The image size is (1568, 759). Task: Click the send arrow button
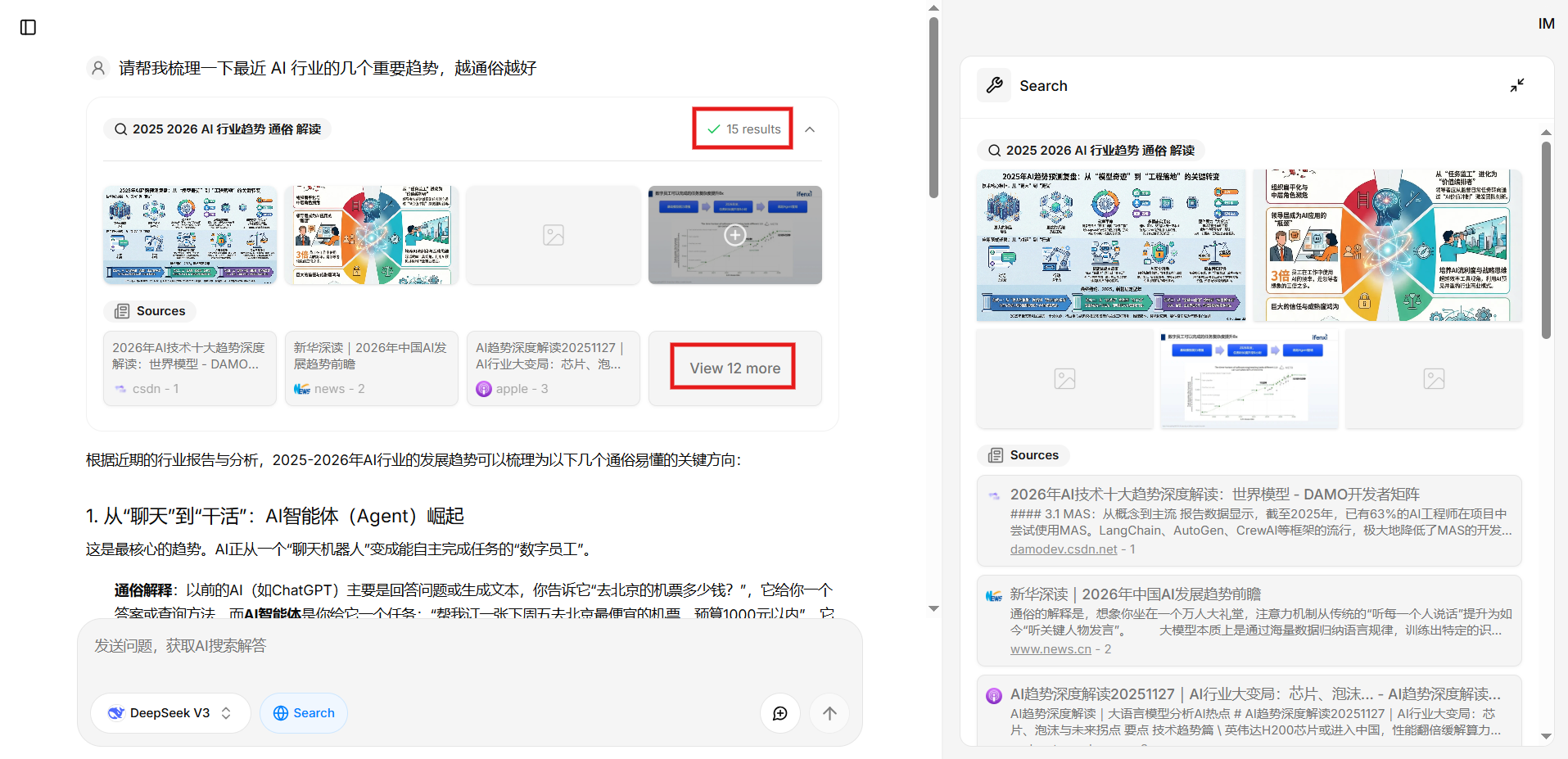coord(829,713)
